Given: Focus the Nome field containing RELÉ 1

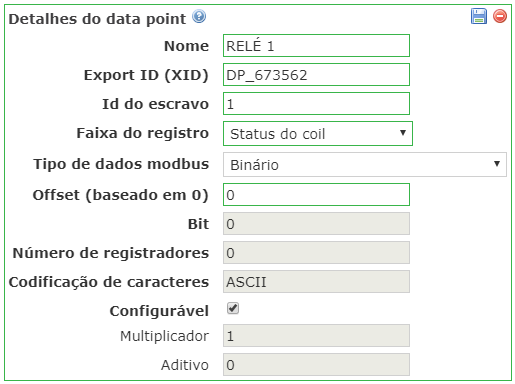Looking at the screenshot, I should [316, 46].
